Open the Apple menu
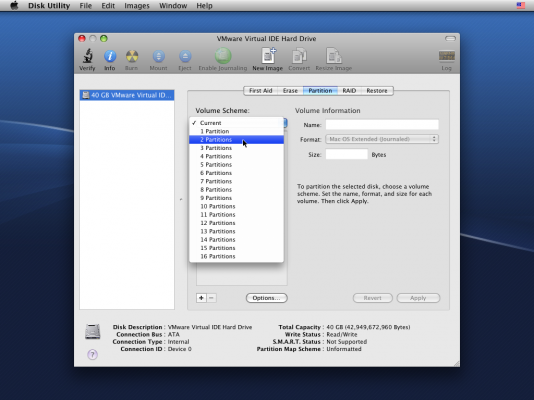 (x=14, y=5)
